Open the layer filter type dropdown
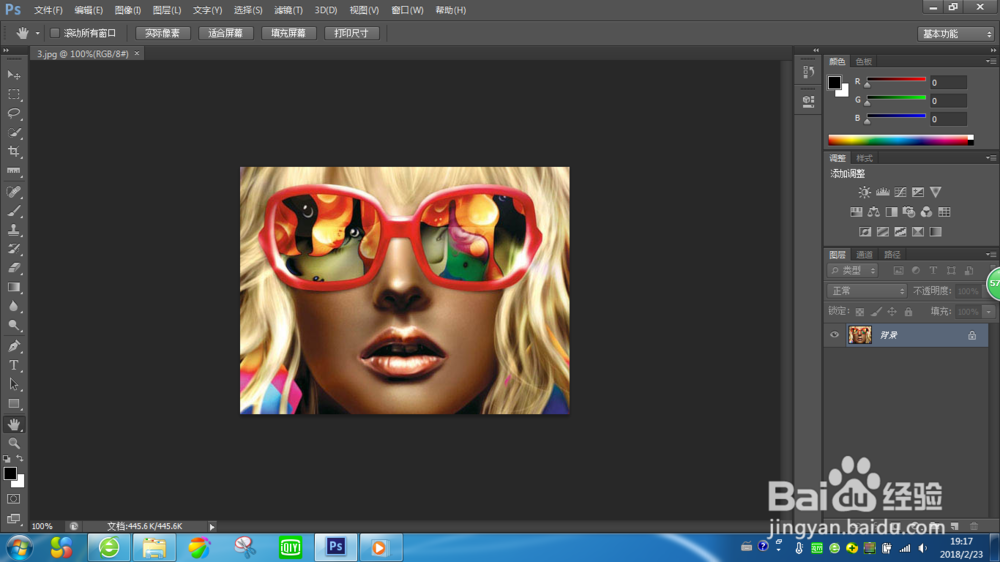Image resolution: width=1000 pixels, height=562 pixels. [x=853, y=270]
